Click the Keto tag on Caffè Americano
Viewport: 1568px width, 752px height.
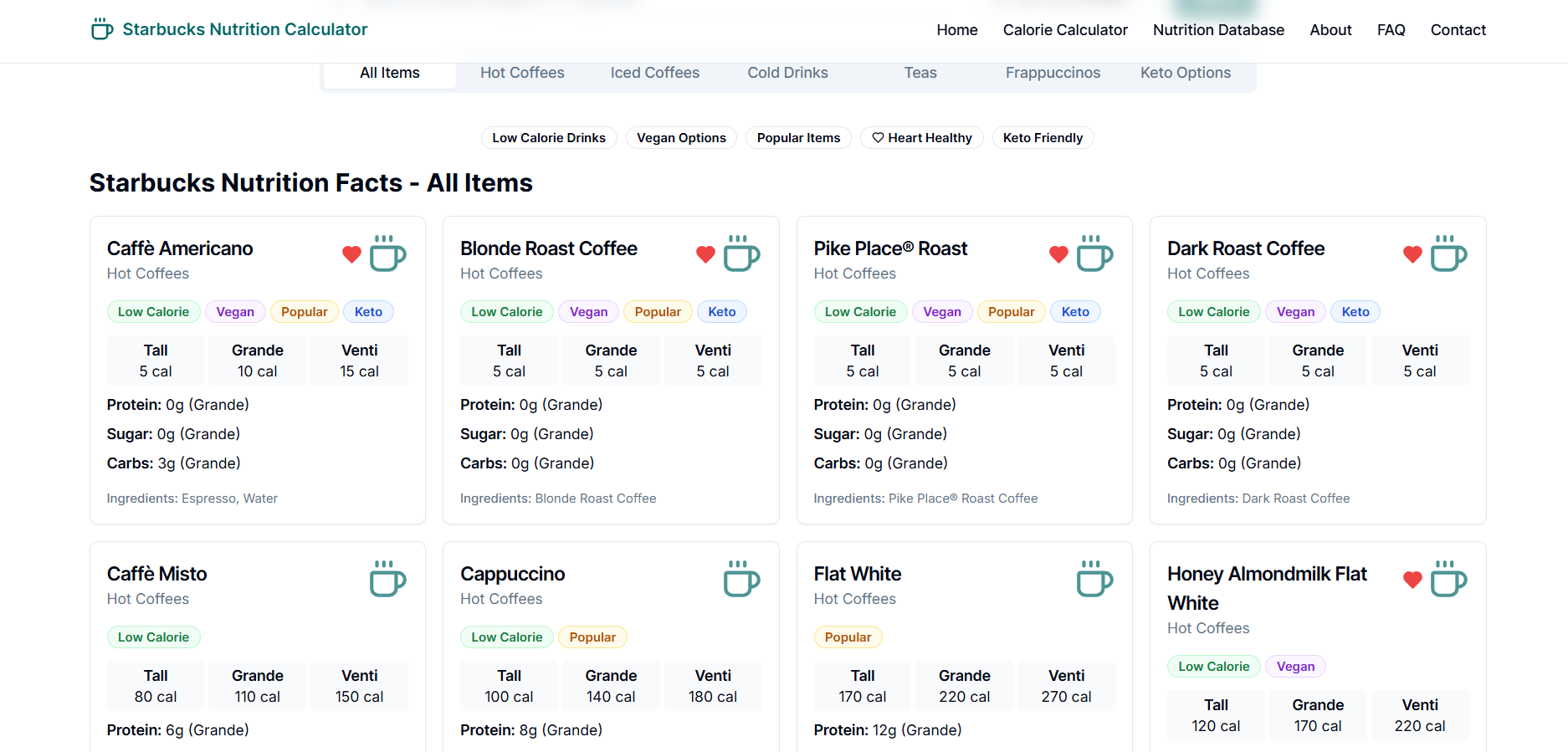click(x=368, y=312)
